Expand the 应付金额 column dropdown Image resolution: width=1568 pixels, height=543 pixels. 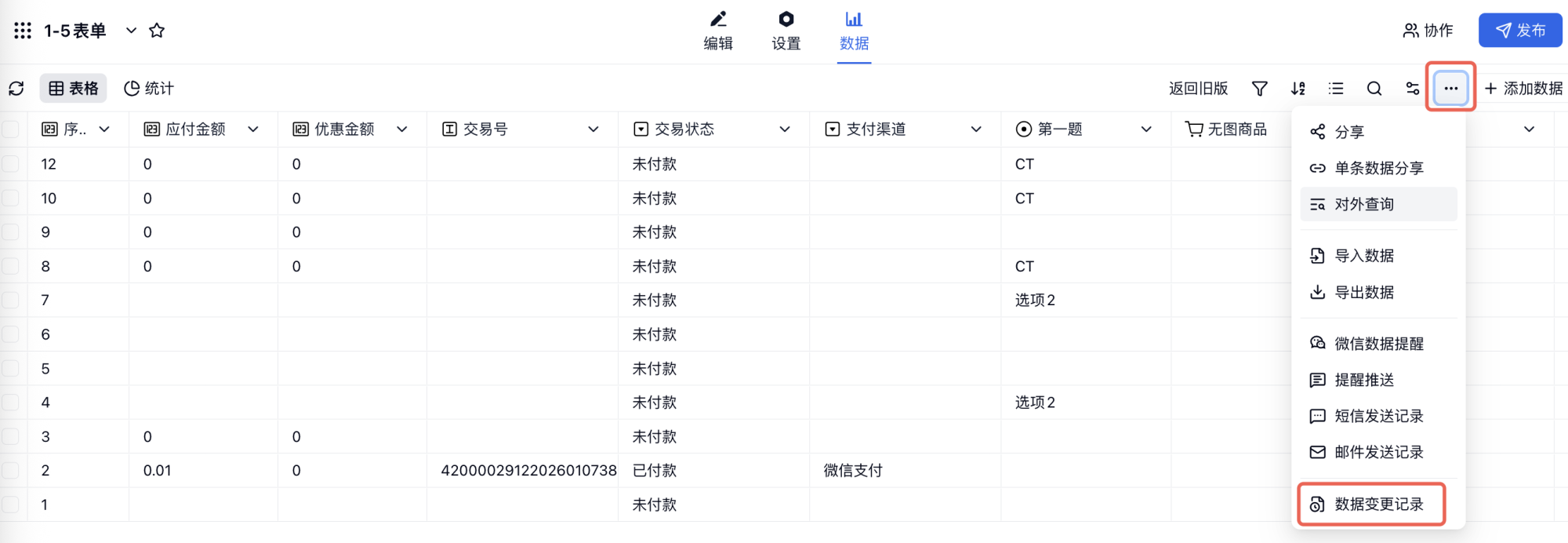point(253,129)
